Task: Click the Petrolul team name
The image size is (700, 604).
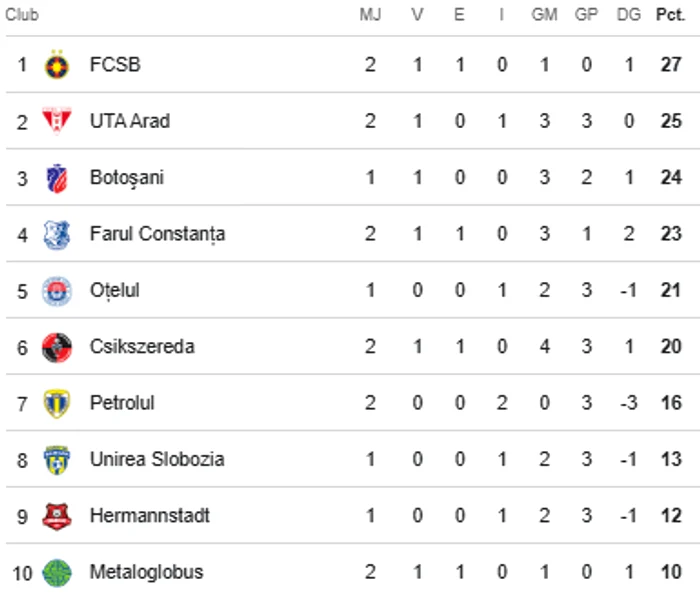Action: pos(122,403)
